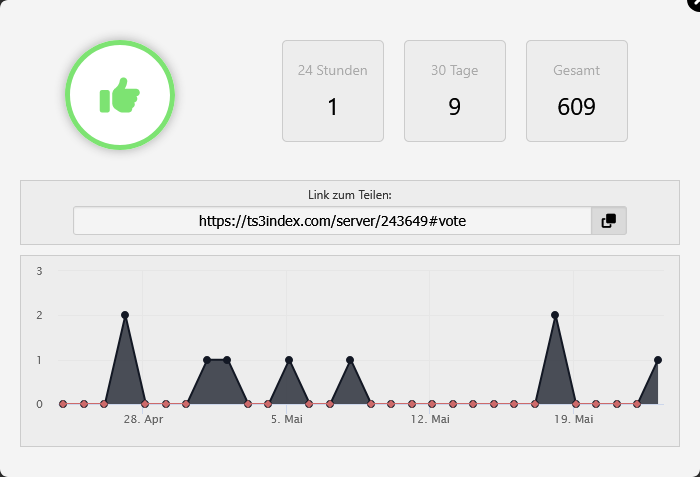Select the data point with value 1 at 5. Mai

point(289,360)
